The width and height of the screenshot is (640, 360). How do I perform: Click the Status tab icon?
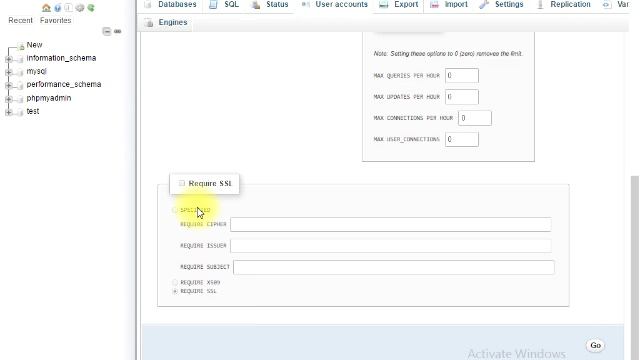click(256, 4)
